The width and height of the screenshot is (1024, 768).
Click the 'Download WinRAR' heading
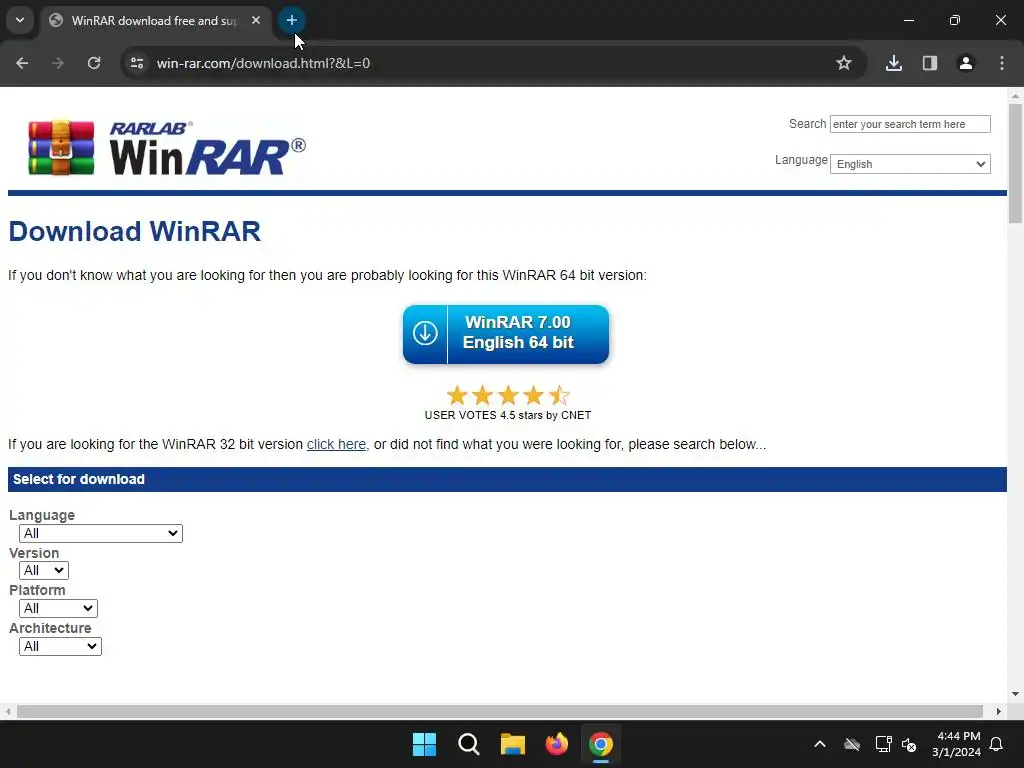[x=135, y=231]
